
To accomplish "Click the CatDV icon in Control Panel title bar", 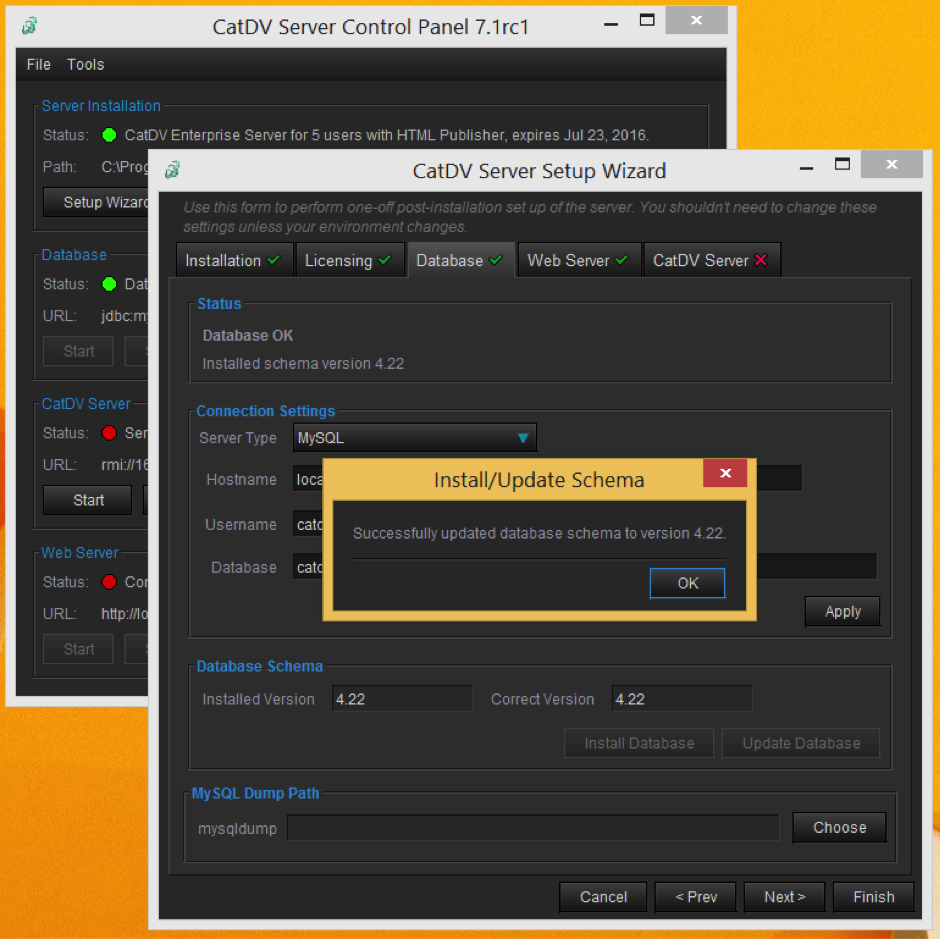I will click(x=30, y=27).
